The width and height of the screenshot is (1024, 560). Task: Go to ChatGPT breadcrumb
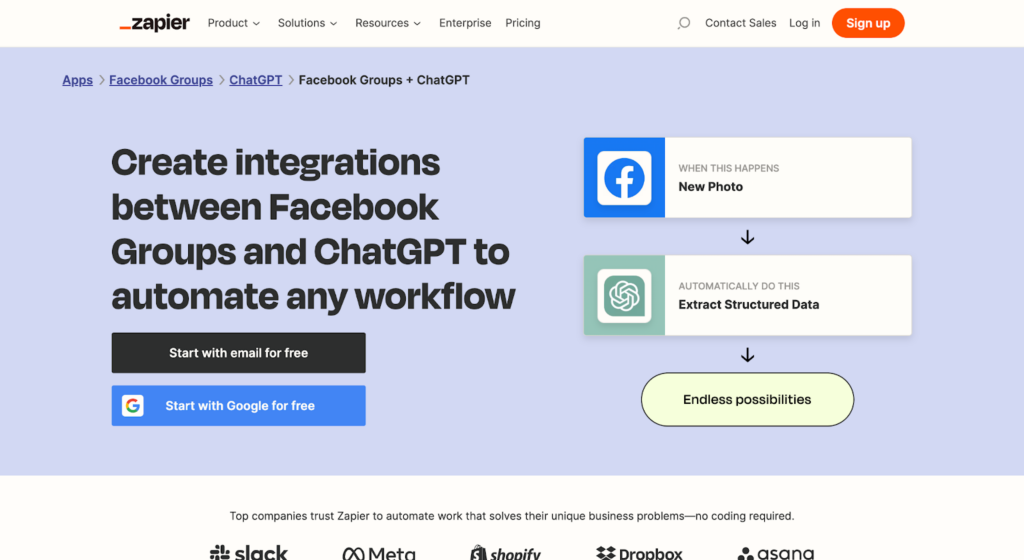click(255, 80)
